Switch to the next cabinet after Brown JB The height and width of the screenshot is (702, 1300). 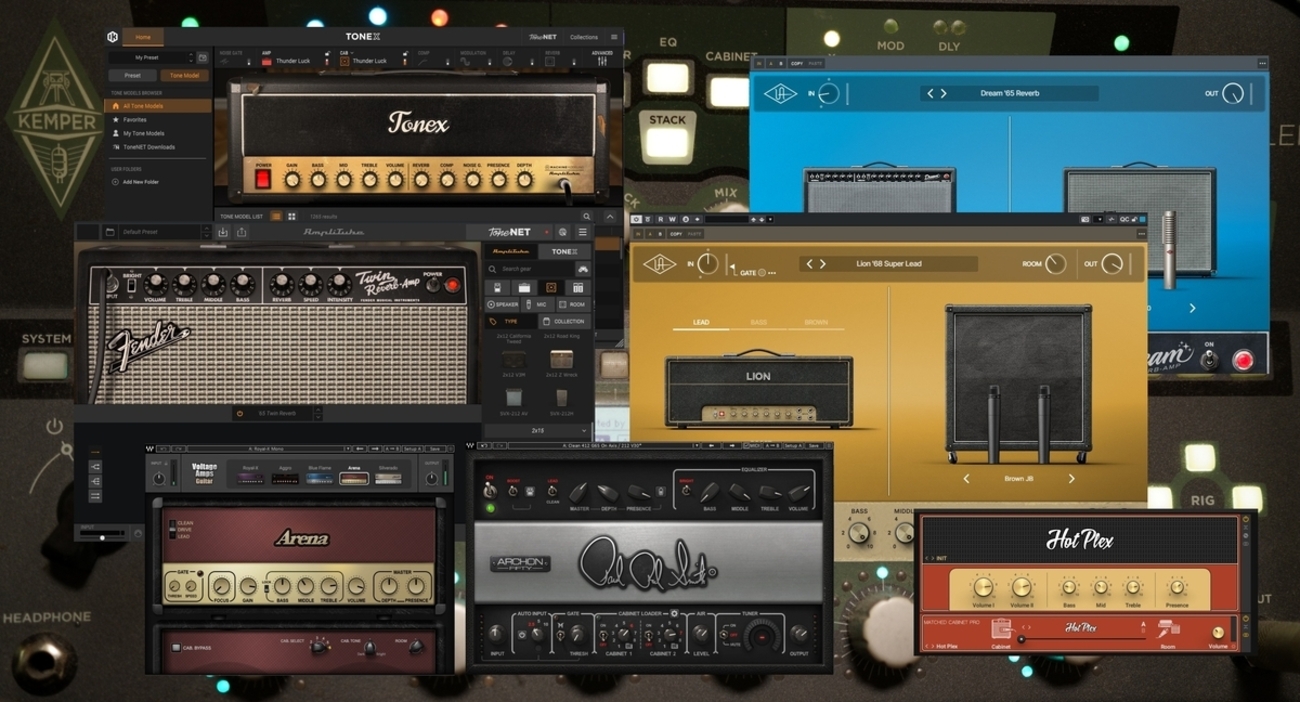coord(1071,479)
